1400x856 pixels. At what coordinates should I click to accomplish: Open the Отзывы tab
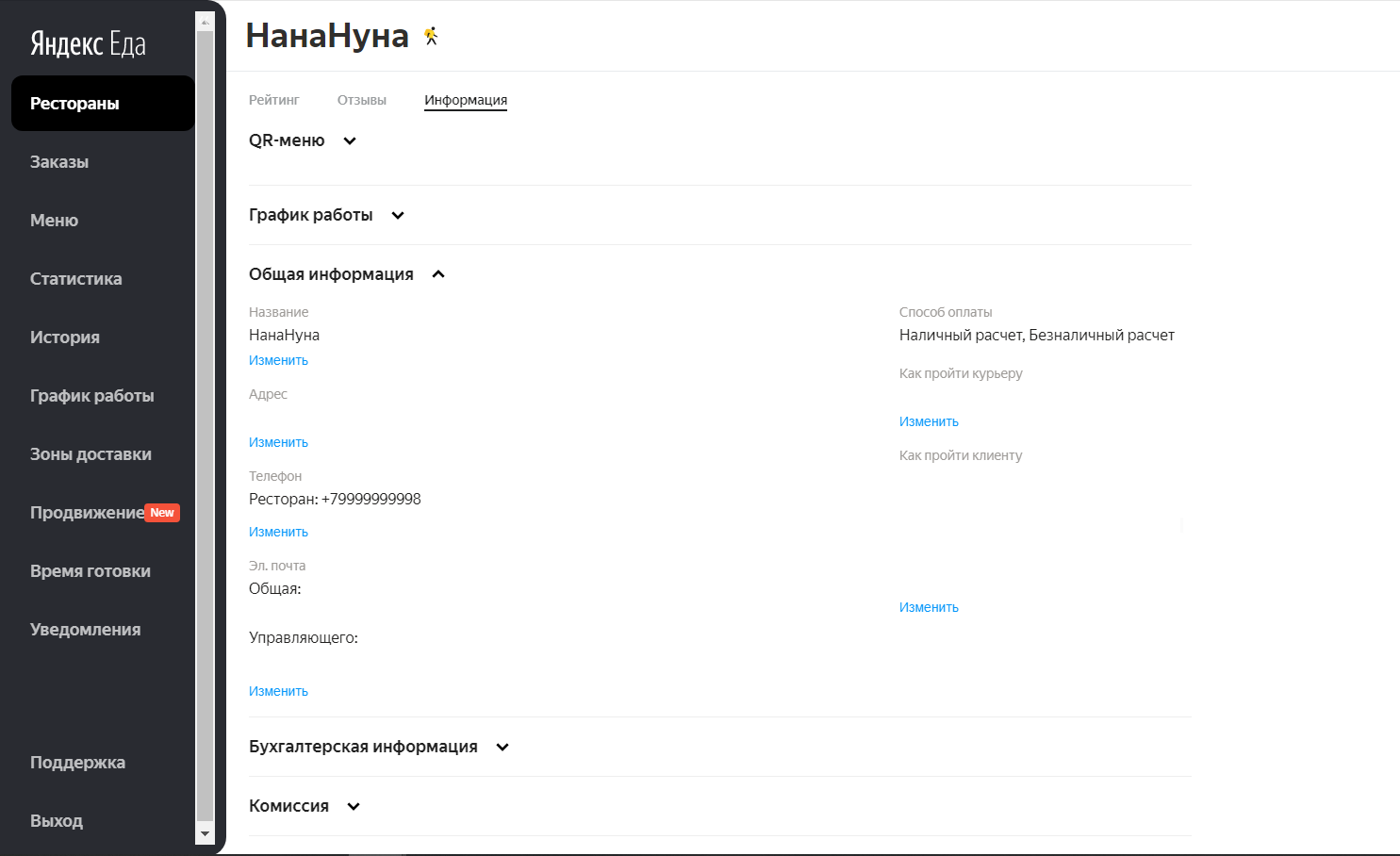[x=362, y=100]
